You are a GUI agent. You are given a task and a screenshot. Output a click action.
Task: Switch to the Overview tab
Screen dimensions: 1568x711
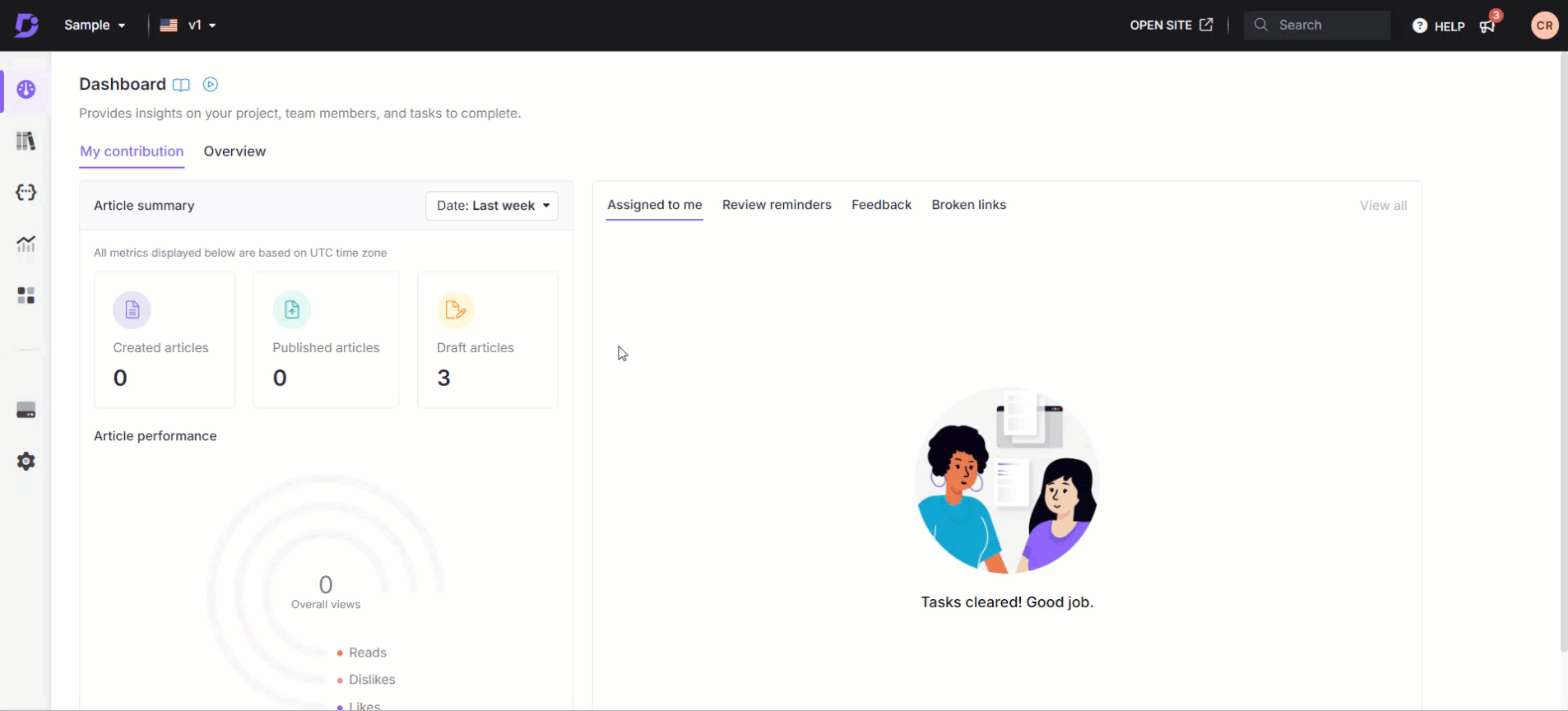pos(234,151)
